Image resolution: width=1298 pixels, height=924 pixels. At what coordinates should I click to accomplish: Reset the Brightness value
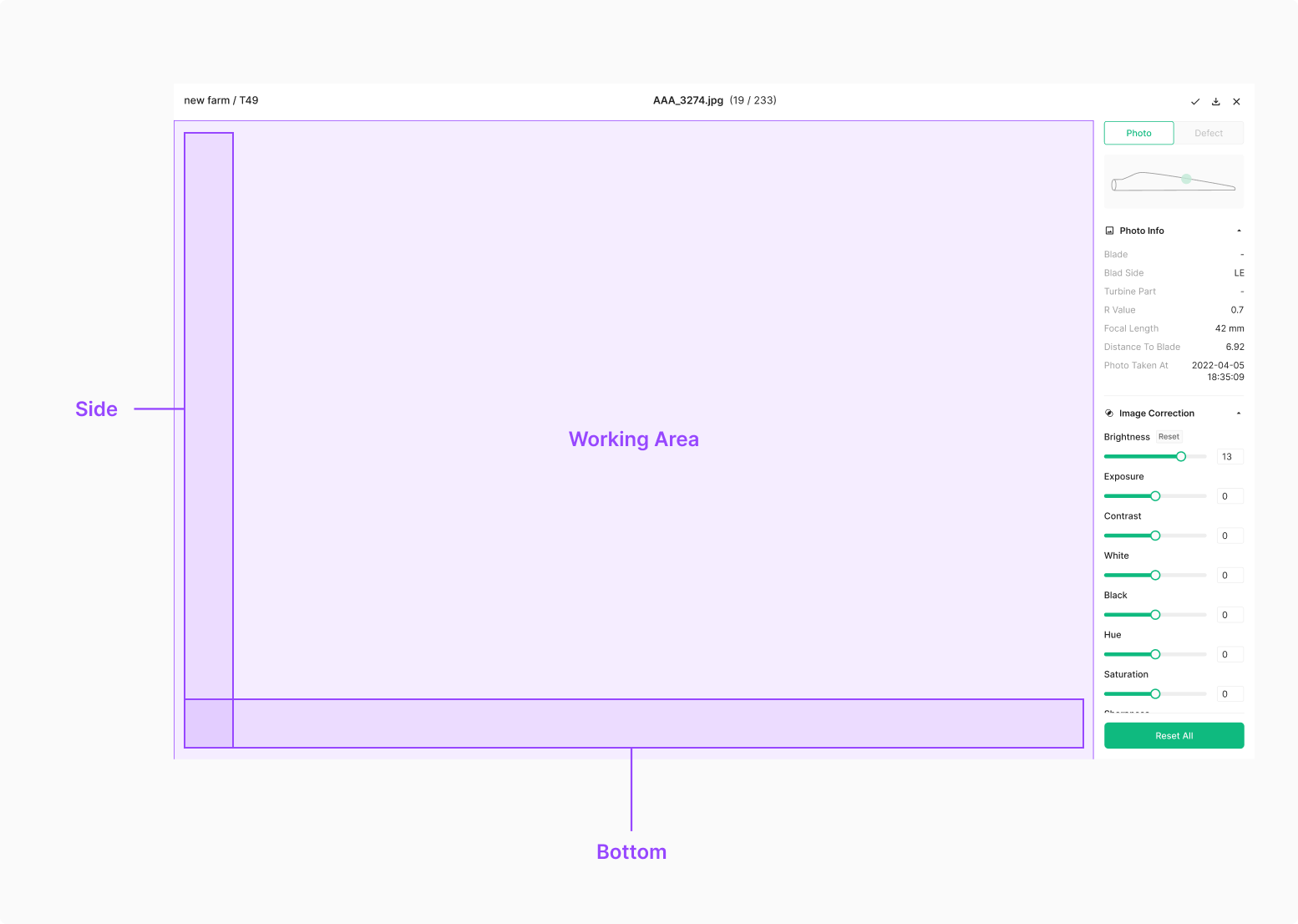click(x=1169, y=437)
